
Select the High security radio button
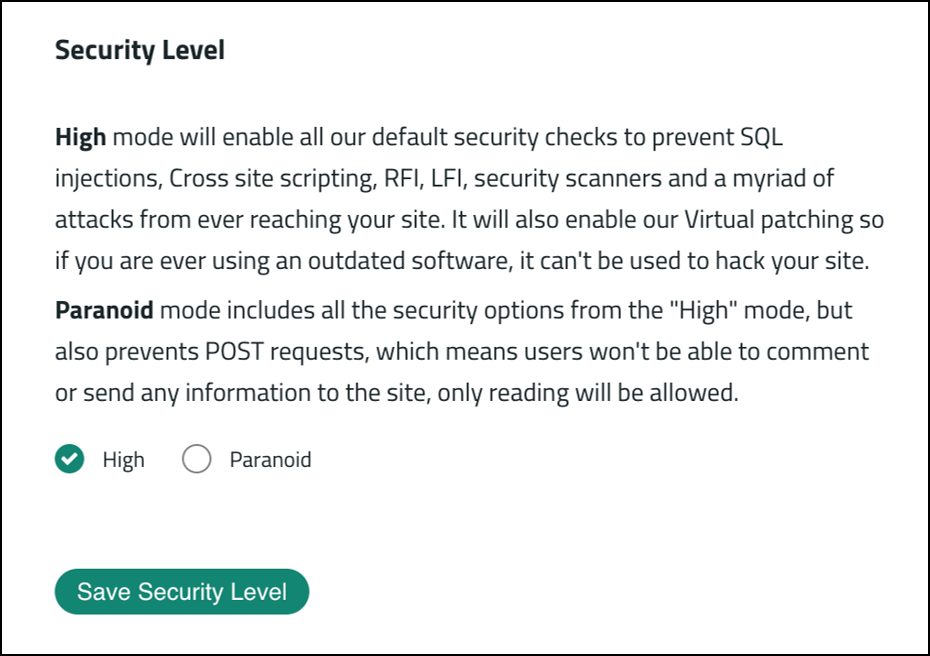(69, 460)
